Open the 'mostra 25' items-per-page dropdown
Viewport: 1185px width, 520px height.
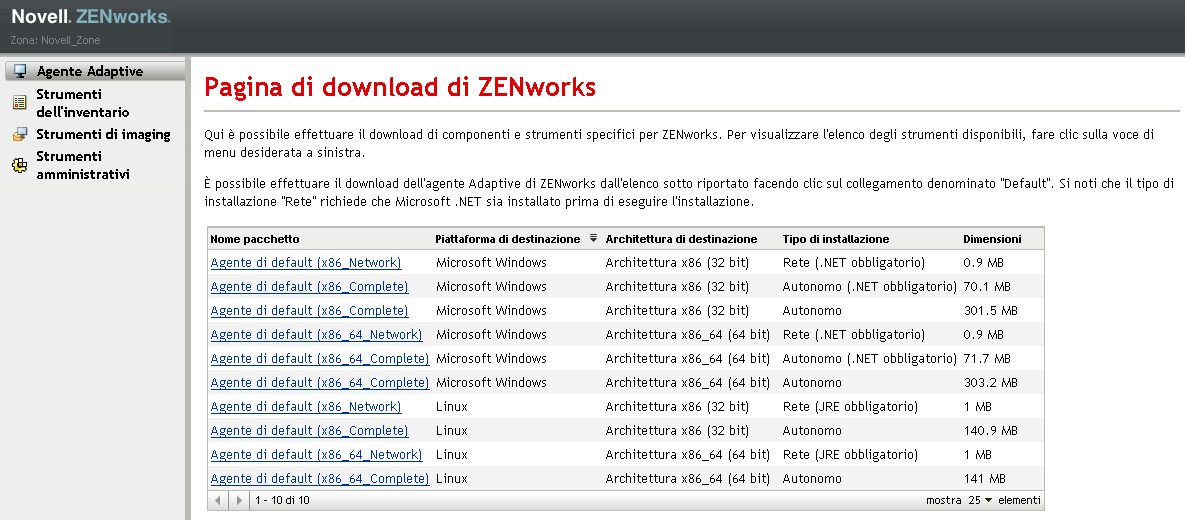(979, 500)
